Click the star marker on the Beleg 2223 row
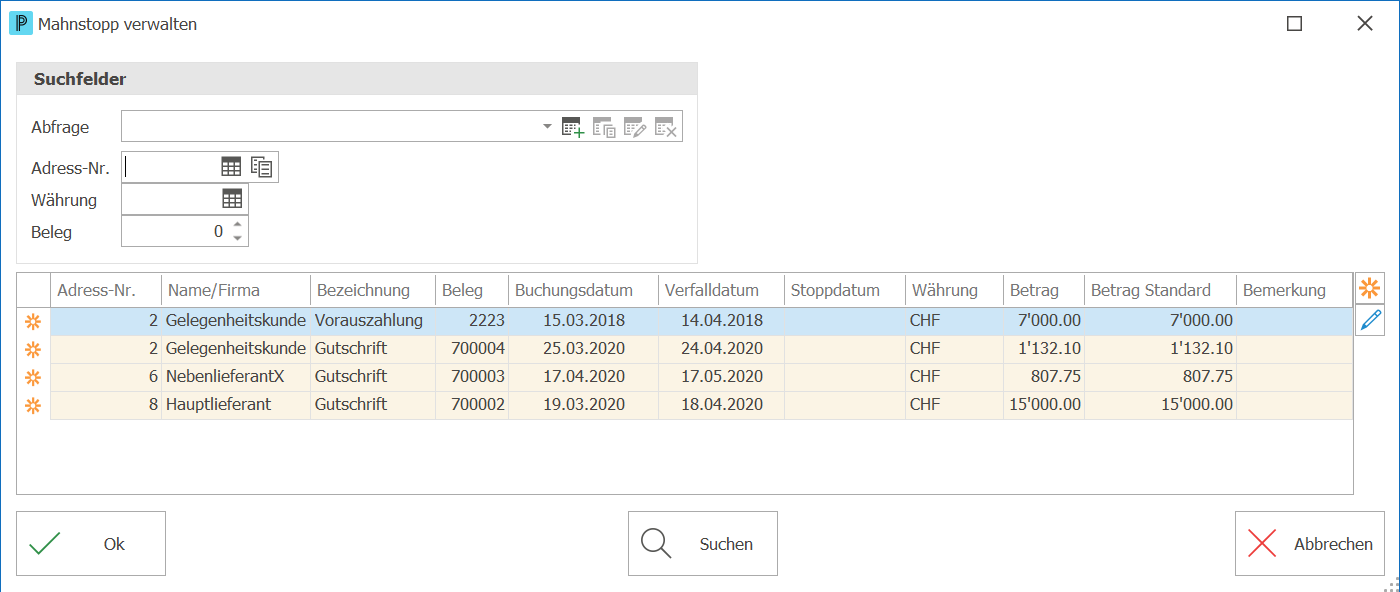Image resolution: width=1400 pixels, height=592 pixels. (33, 321)
